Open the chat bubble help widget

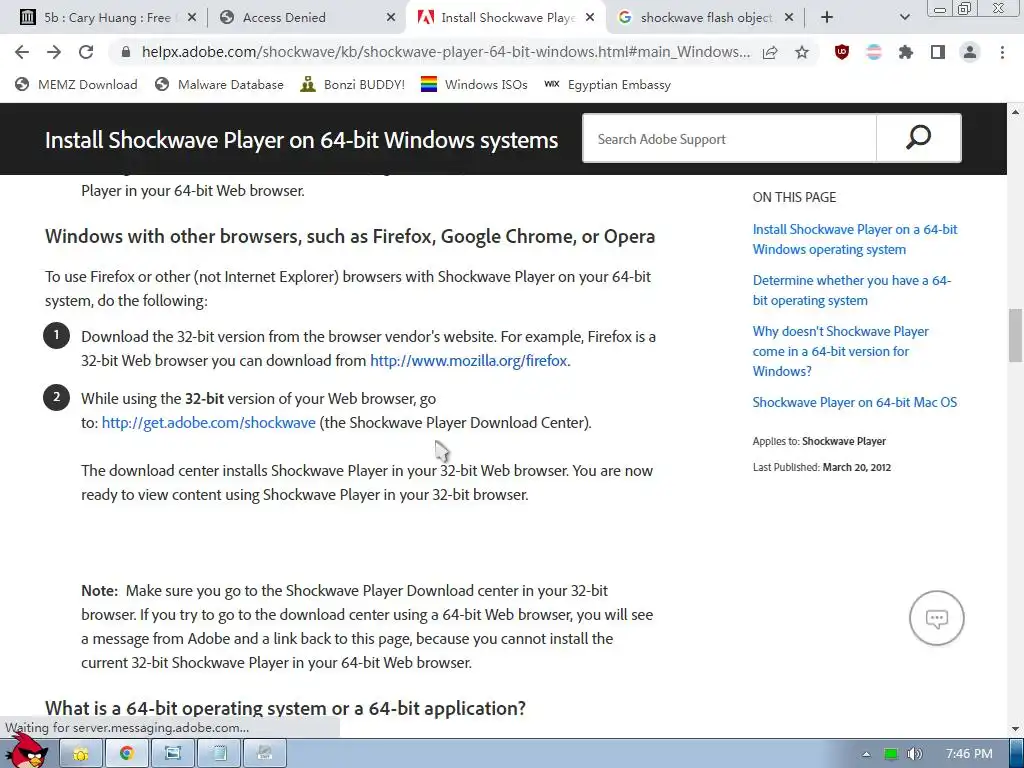[x=936, y=618]
